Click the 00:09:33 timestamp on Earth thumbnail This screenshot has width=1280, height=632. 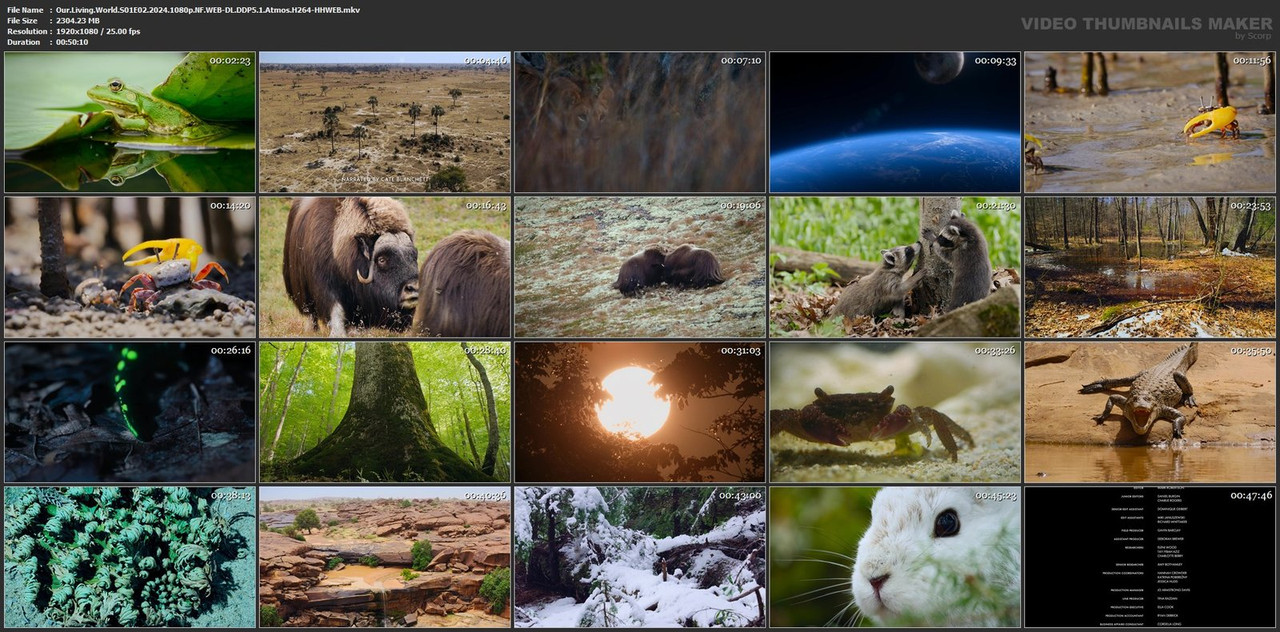tap(995, 61)
